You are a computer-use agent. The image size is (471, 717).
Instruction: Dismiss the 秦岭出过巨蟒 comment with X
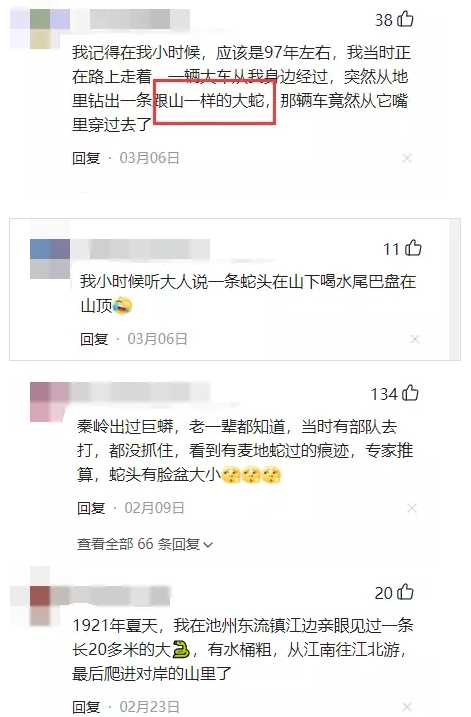412,508
